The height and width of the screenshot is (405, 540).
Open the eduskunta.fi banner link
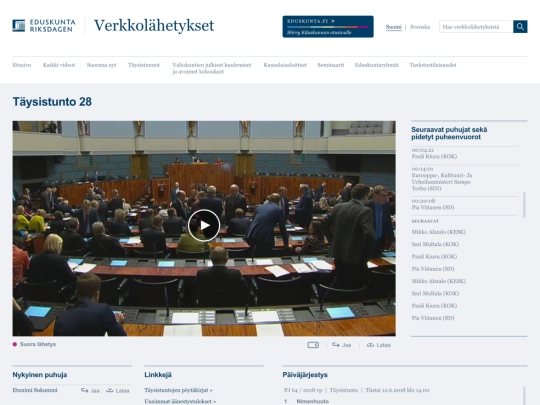point(328,27)
